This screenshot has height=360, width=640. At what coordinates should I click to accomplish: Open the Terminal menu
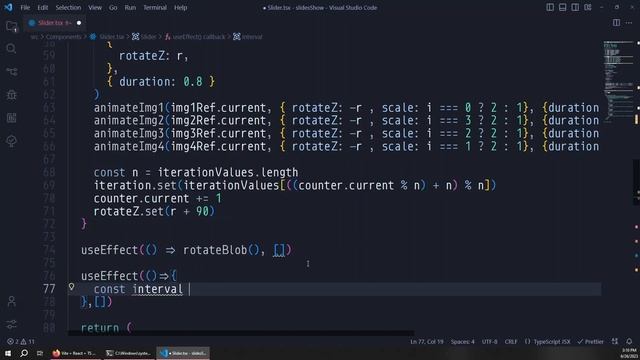(155, 7)
